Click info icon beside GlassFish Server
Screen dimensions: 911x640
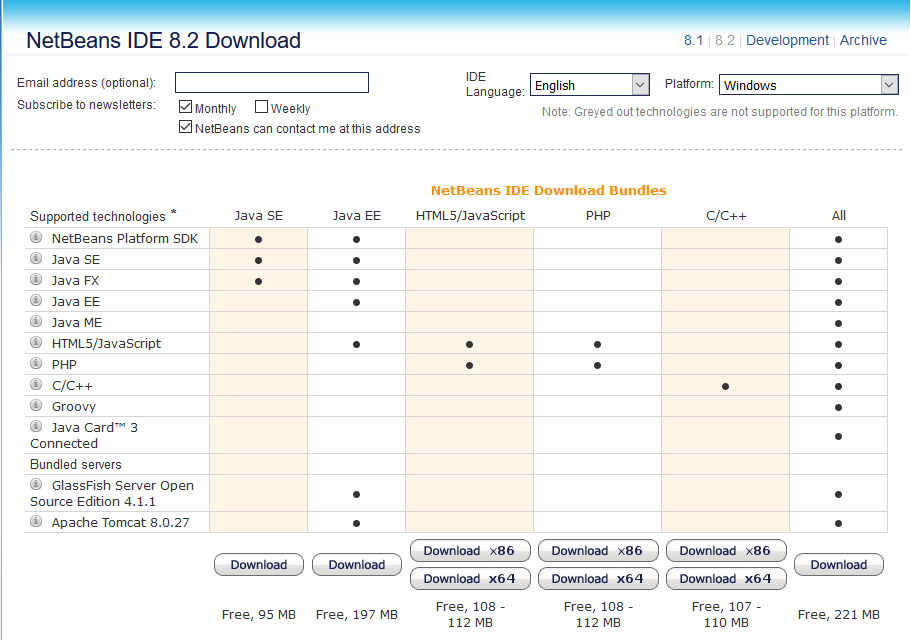(36, 485)
